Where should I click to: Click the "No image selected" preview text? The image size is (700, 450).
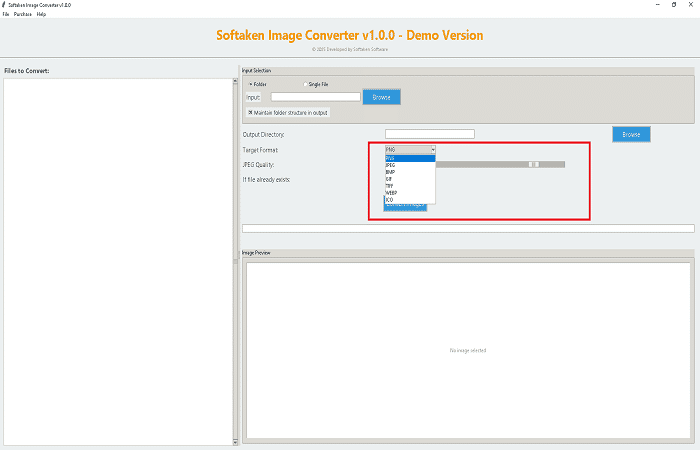468,350
